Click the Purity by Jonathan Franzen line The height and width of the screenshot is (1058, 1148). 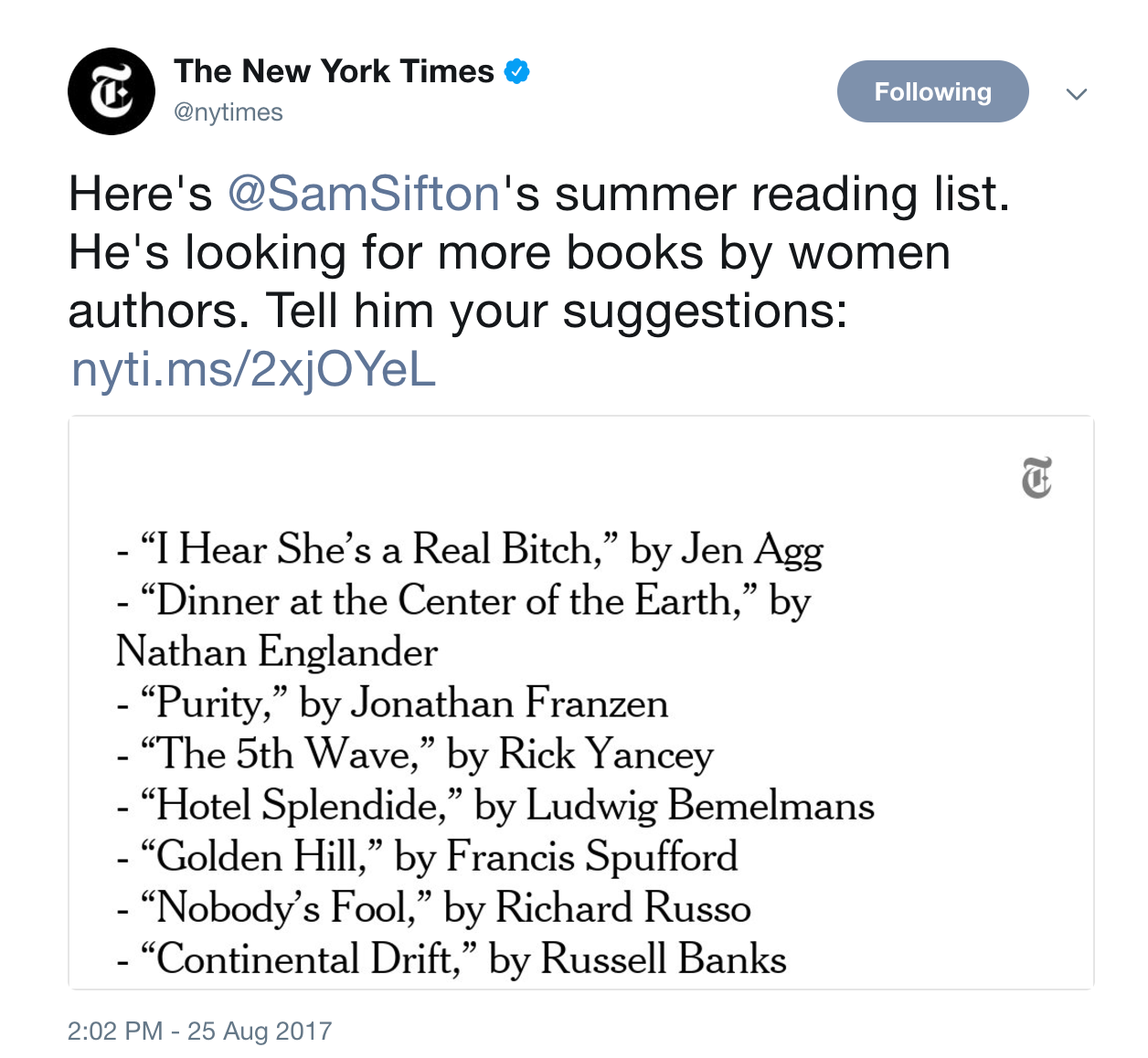coord(393,704)
